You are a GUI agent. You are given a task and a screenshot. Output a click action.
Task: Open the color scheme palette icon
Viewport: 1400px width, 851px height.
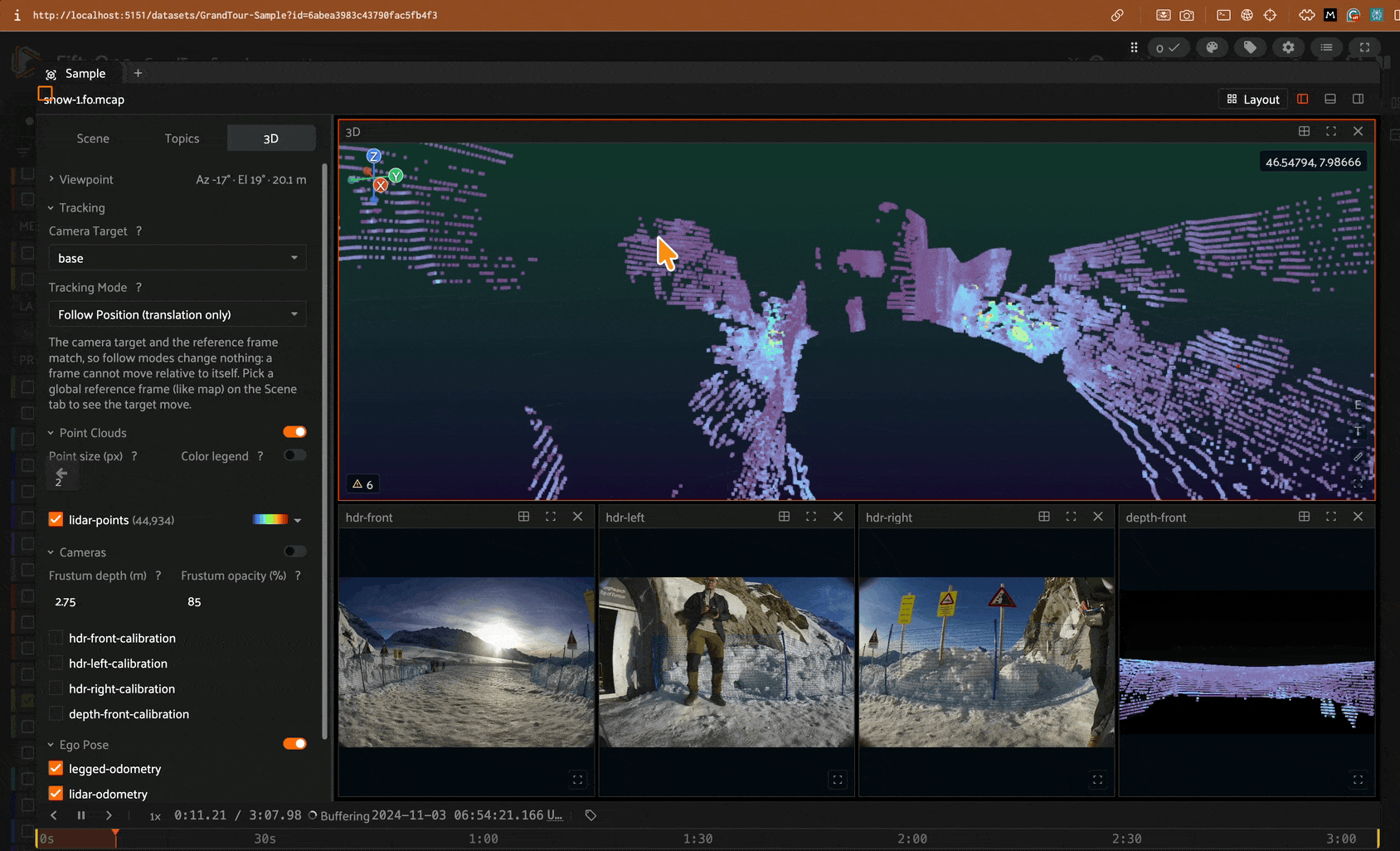pyautogui.click(x=1212, y=47)
